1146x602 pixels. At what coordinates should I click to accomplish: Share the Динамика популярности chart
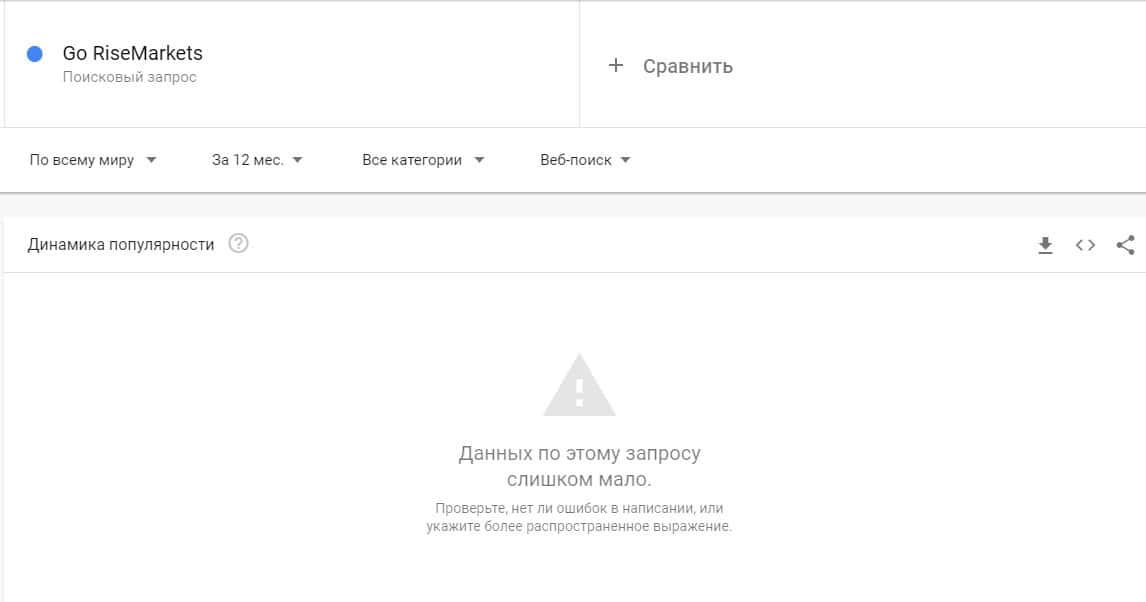pos(1126,245)
